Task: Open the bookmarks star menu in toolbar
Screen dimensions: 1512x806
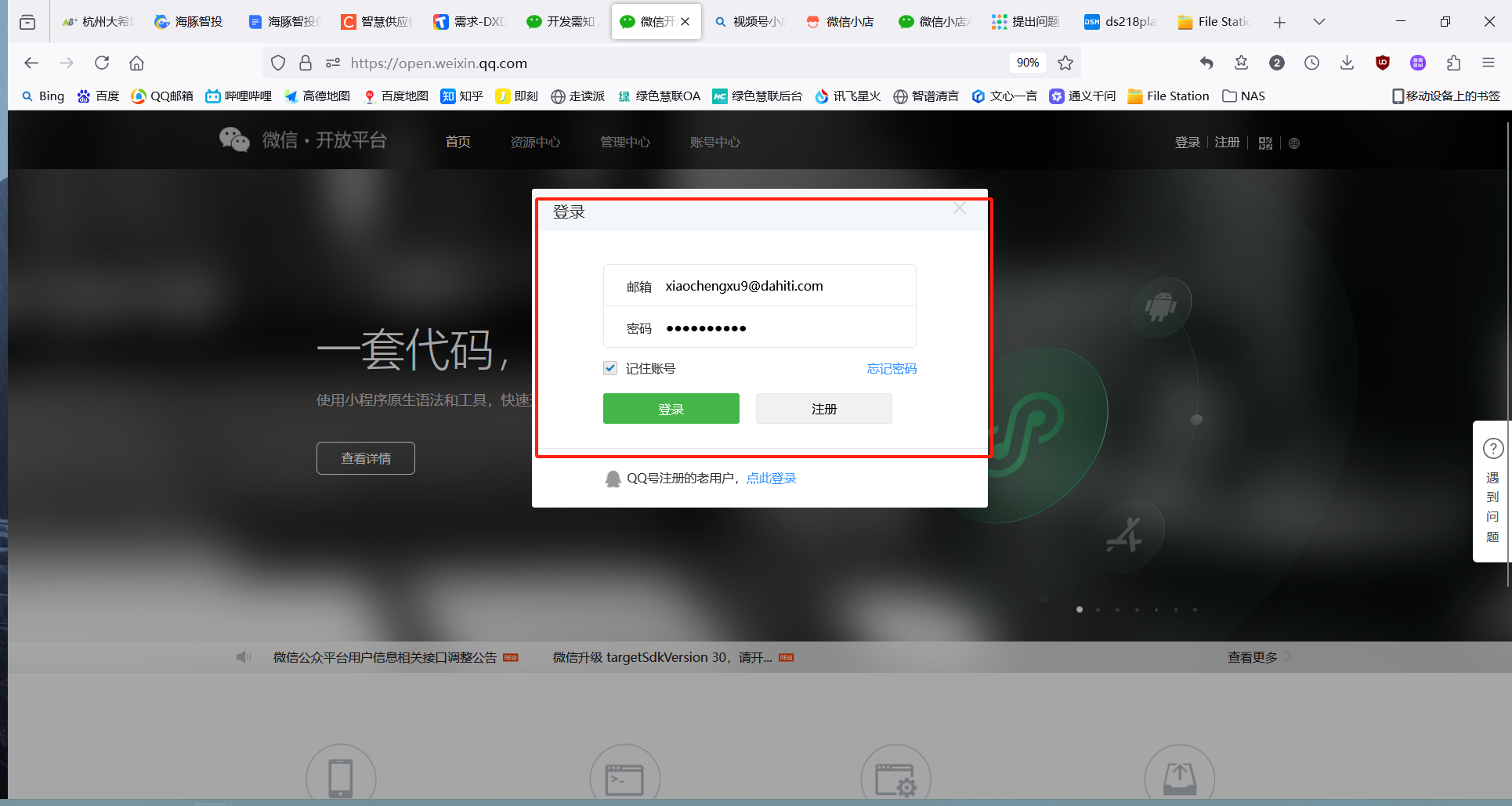Action: (1242, 63)
